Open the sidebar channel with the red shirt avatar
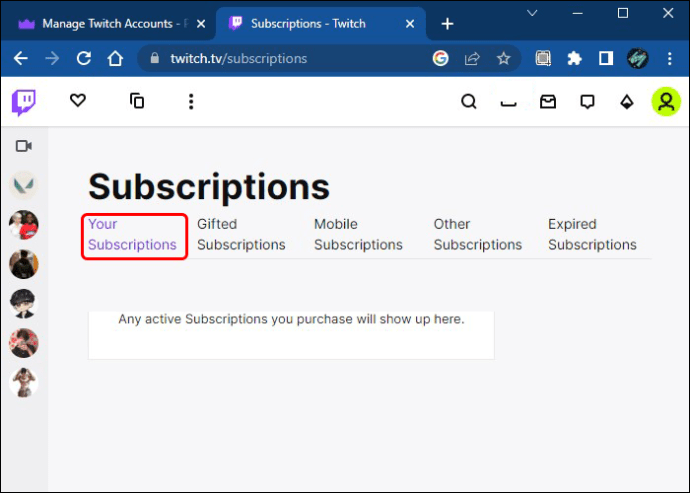Screen dimensions: 690x493 (24, 225)
